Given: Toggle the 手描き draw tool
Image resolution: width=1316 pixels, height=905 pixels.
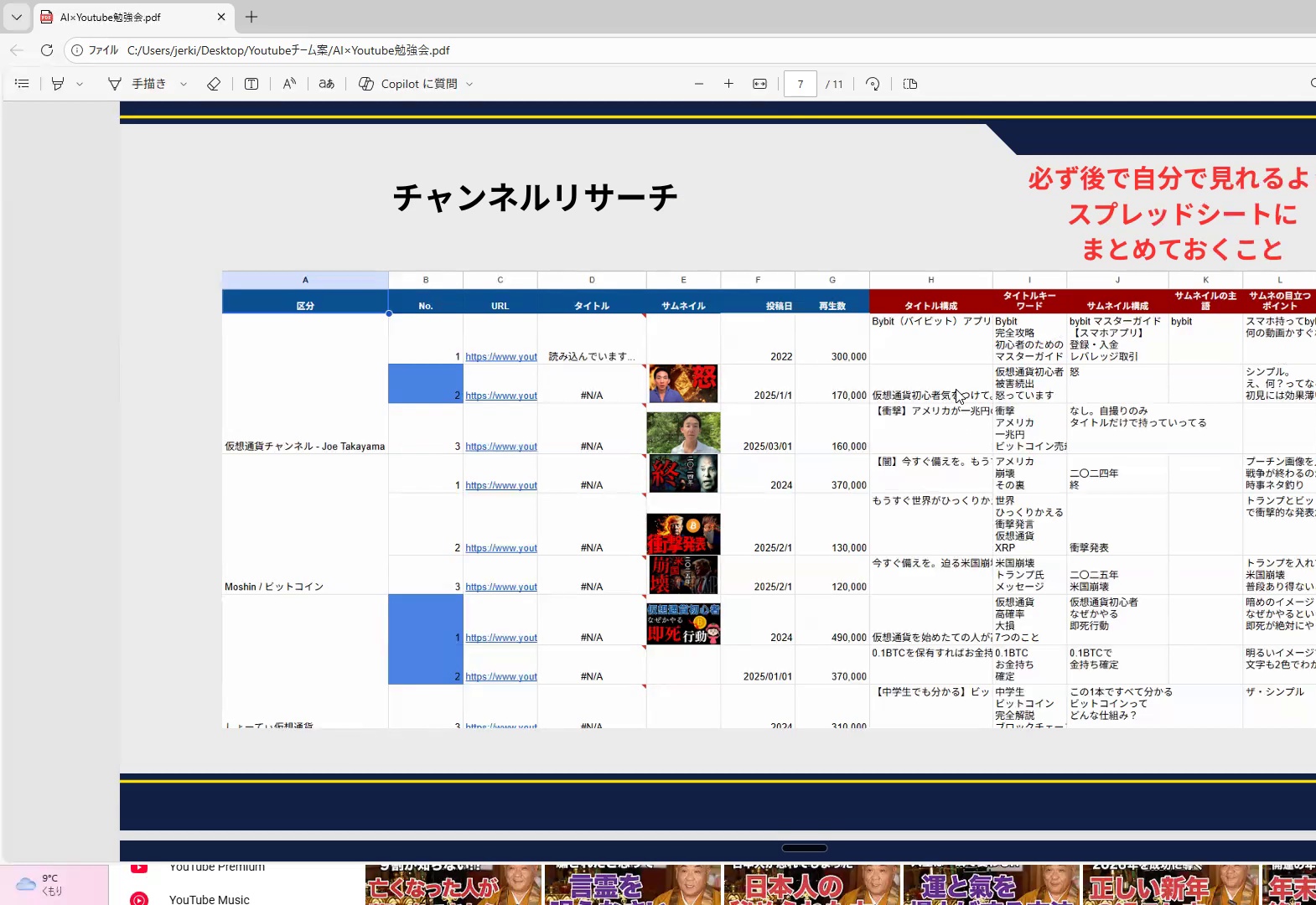Looking at the screenshot, I should [x=138, y=84].
